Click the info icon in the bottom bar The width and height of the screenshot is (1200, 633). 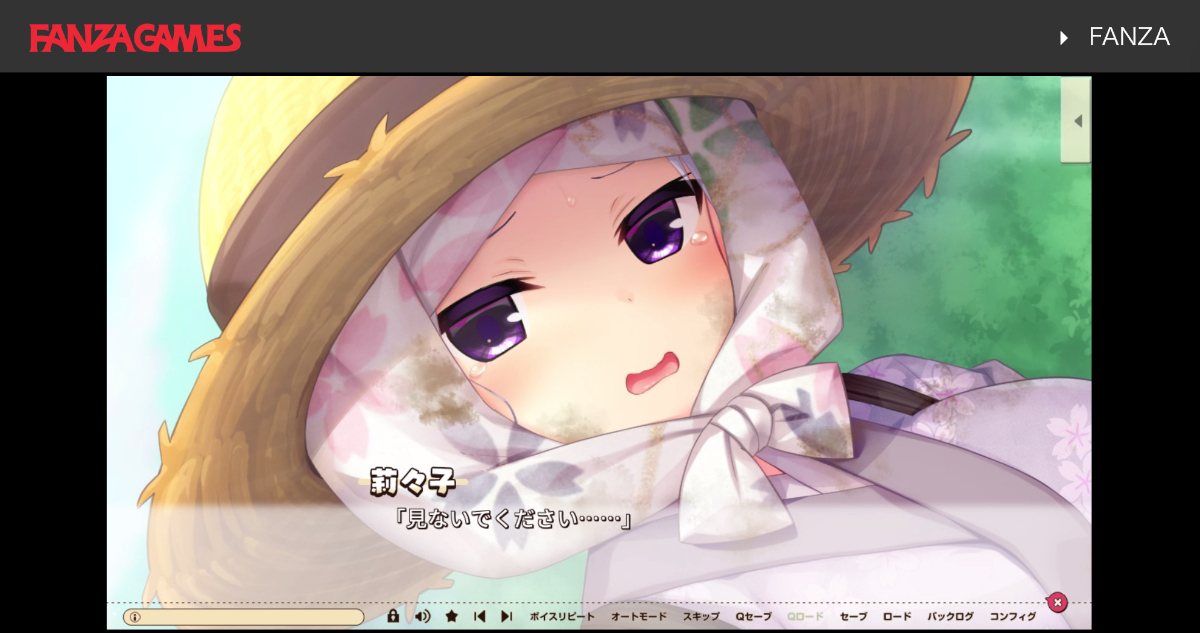pyautogui.click(x=135, y=617)
